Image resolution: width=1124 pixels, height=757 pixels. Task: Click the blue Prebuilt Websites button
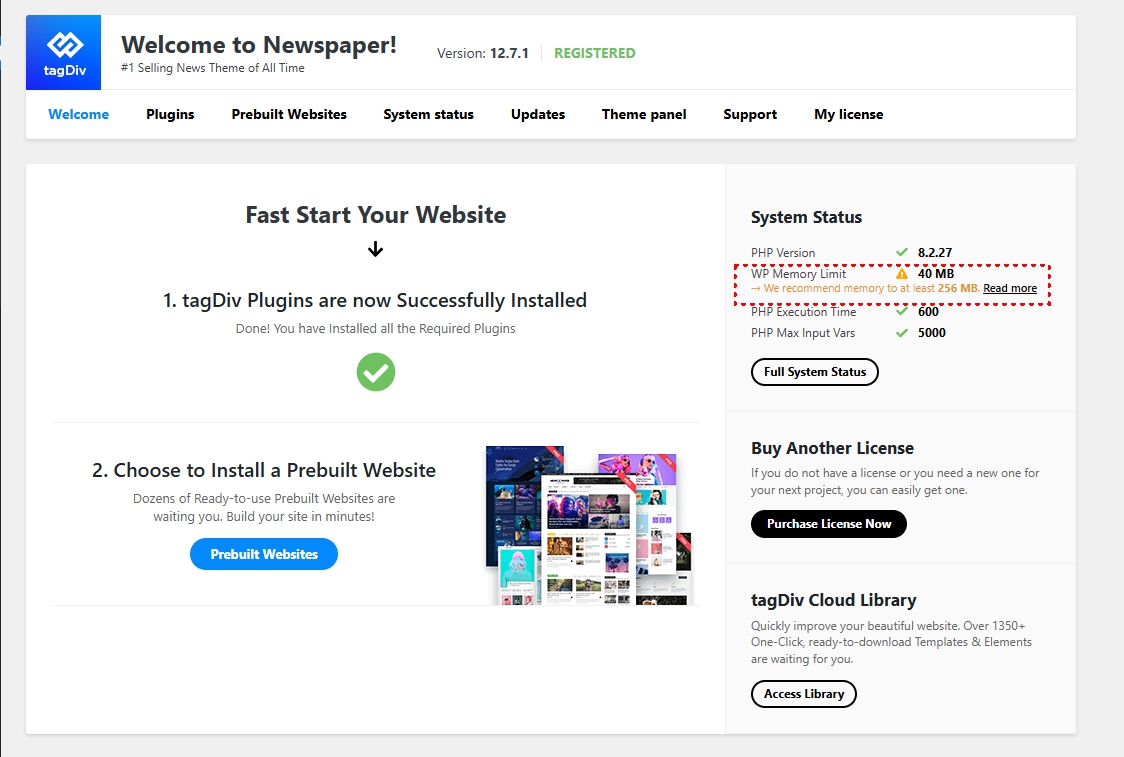(264, 554)
